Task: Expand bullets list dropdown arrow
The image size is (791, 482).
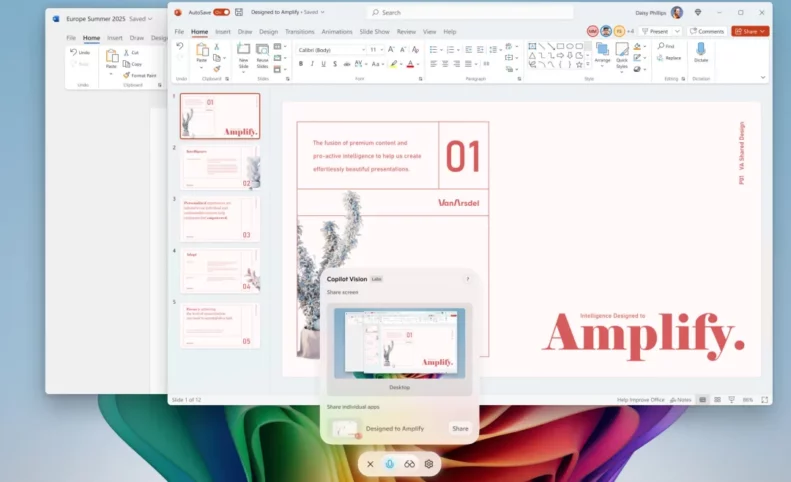Action: point(441,50)
